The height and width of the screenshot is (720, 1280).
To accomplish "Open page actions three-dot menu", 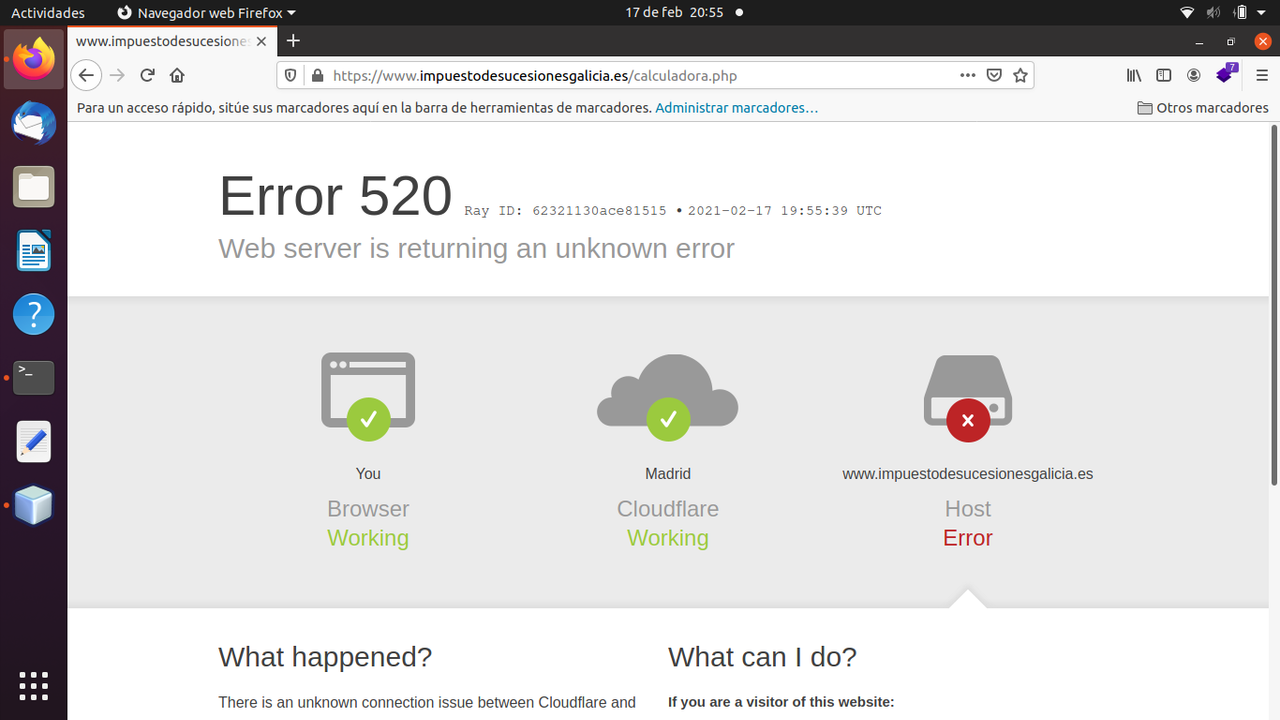I will [x=967, y=75].
